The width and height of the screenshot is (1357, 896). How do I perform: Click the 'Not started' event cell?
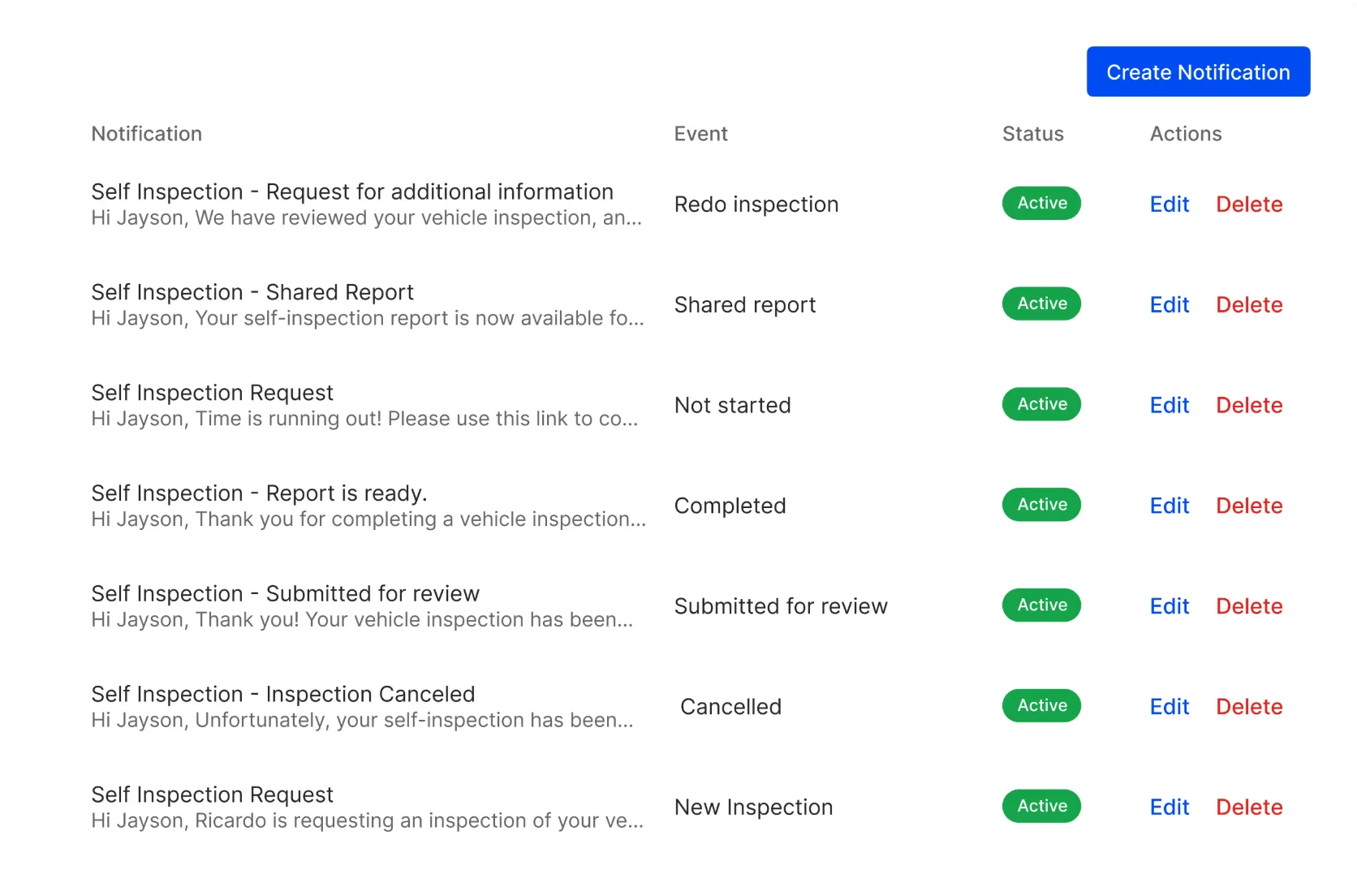click(x=733, y=405)
